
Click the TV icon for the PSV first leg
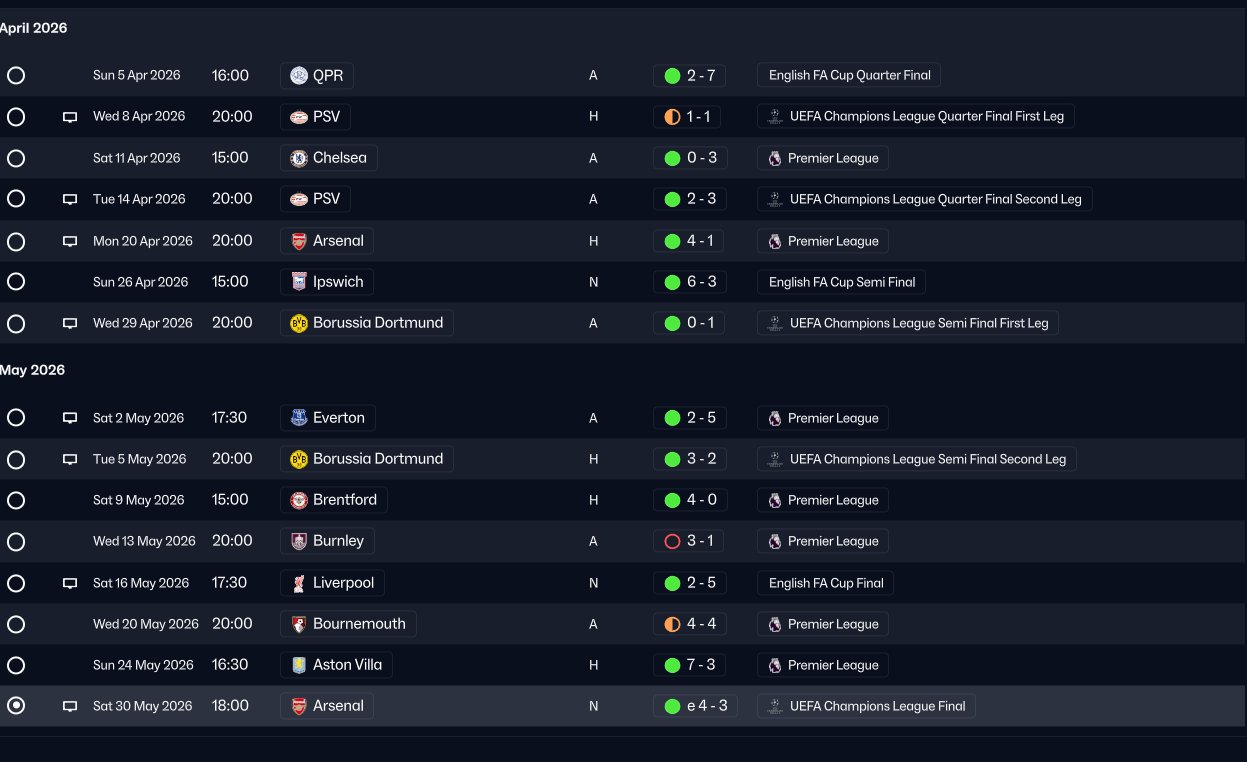click(70, 117)
